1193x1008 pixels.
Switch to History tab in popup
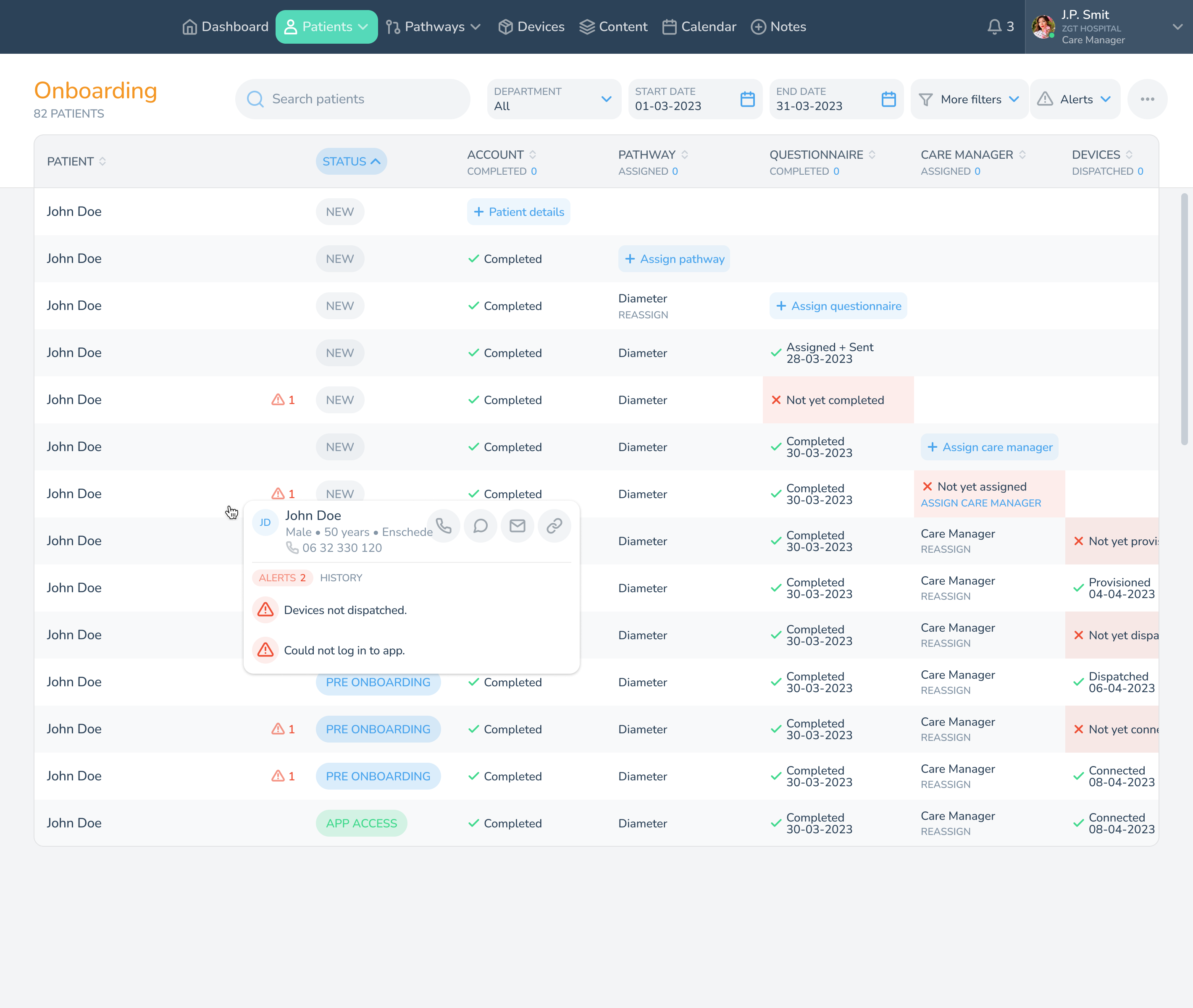click(x=341, y=578)
